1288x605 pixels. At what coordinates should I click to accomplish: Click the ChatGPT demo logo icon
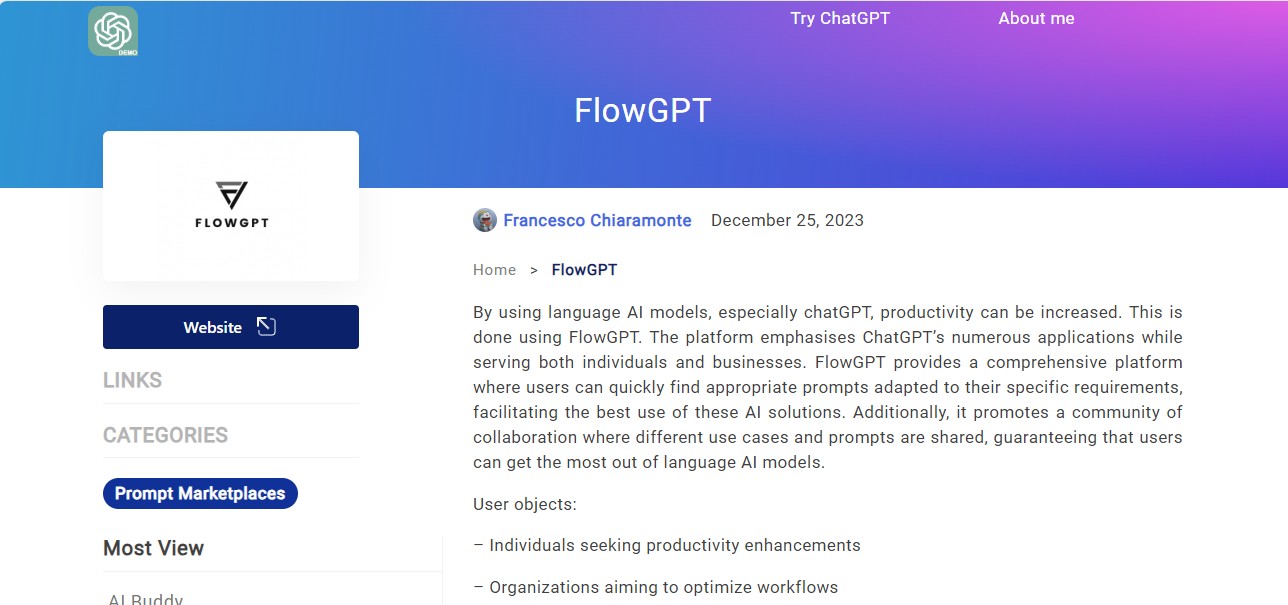coord(113,31)
